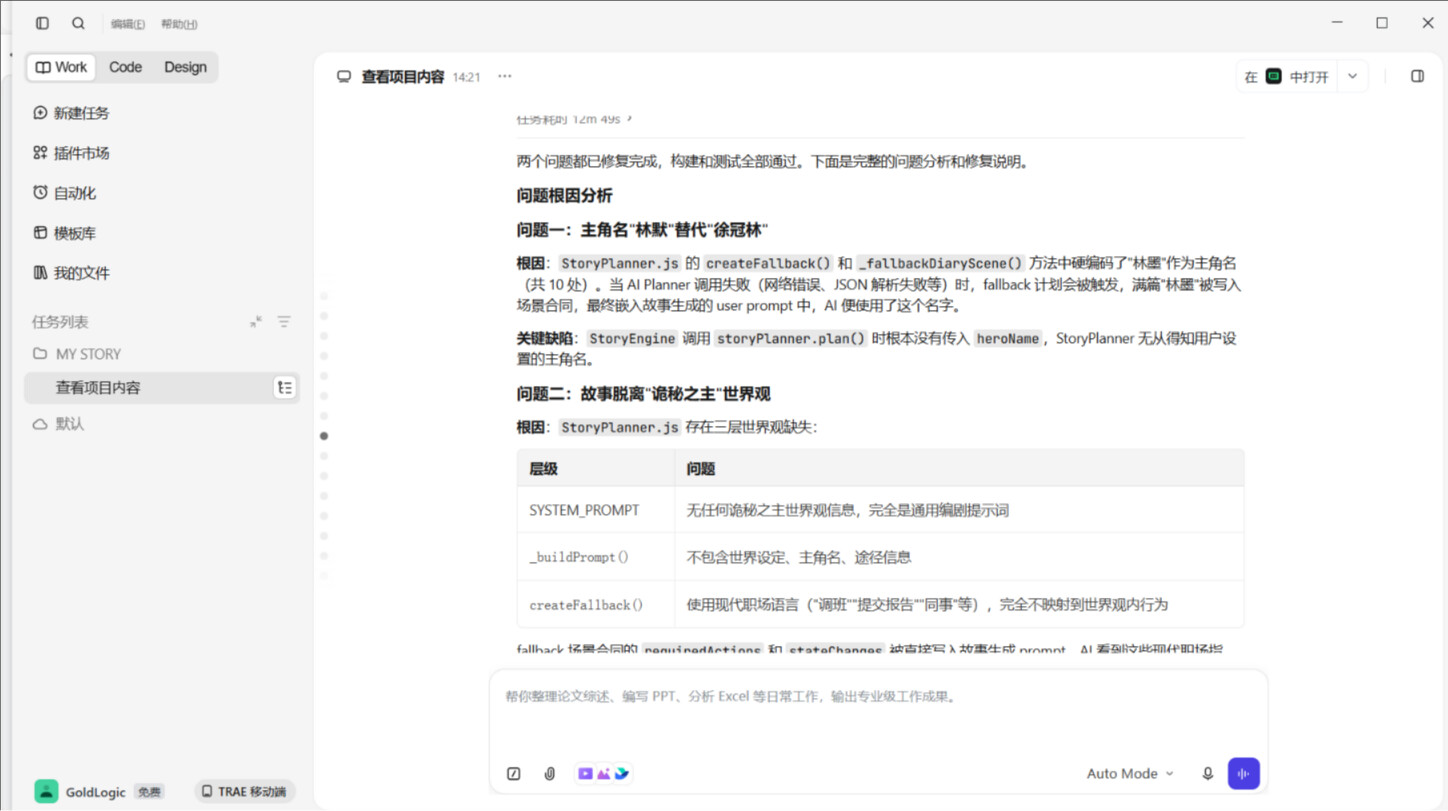The image size is (1448, 811).
Task: Open the project in the terminal app
Action: tap(1288, 76)
